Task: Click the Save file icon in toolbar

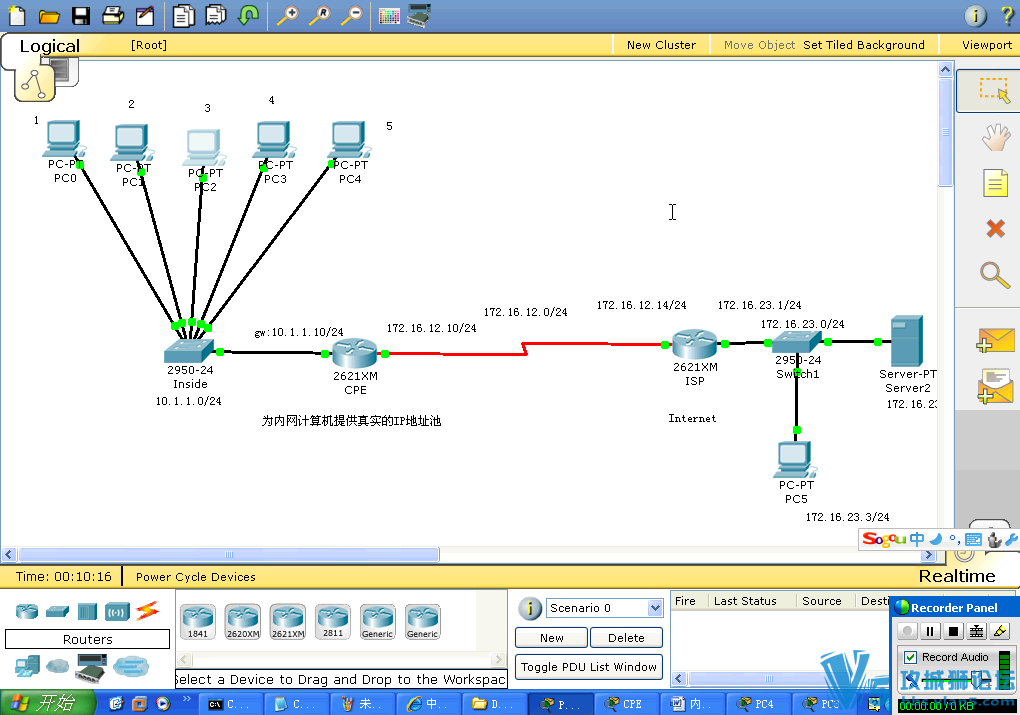Action: [81, 16]
